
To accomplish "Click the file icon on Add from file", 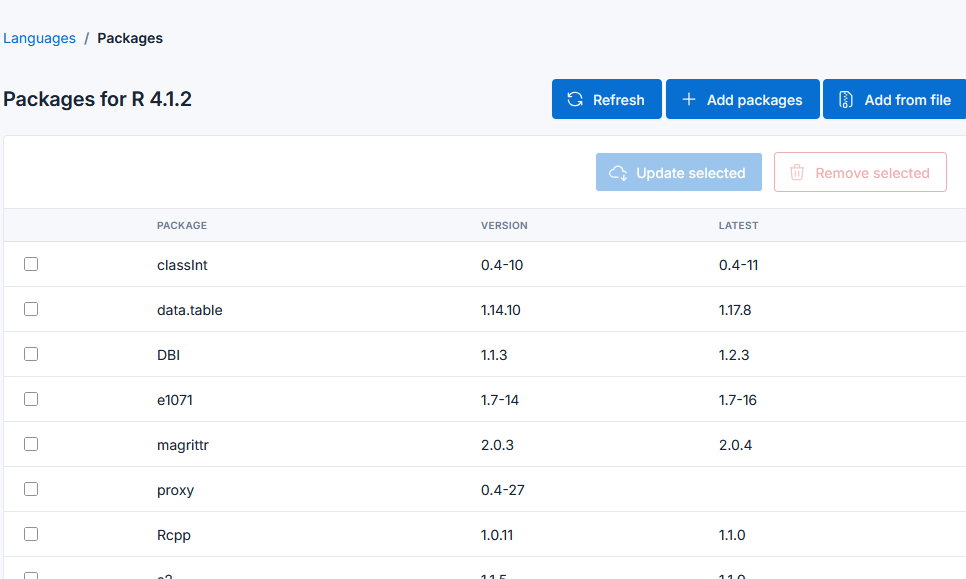I will (845, 99).
